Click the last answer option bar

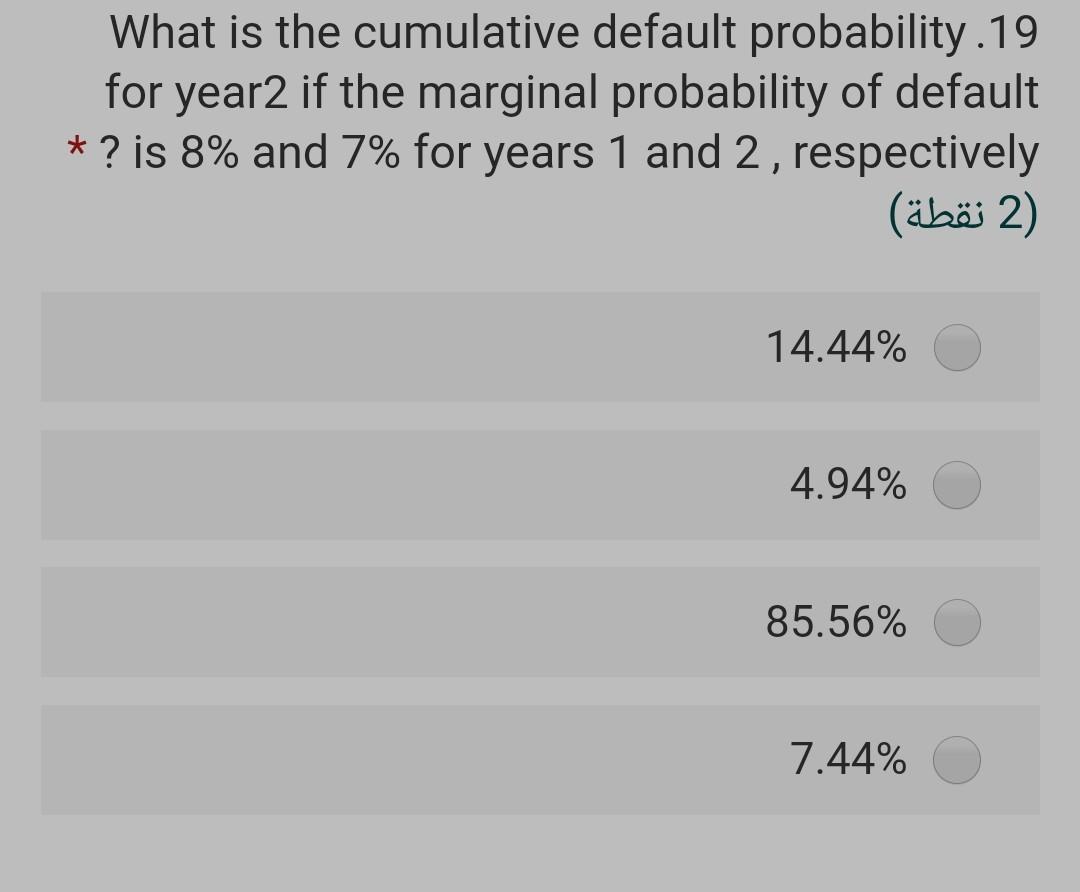pyautogui.click(x=540, y=759)
